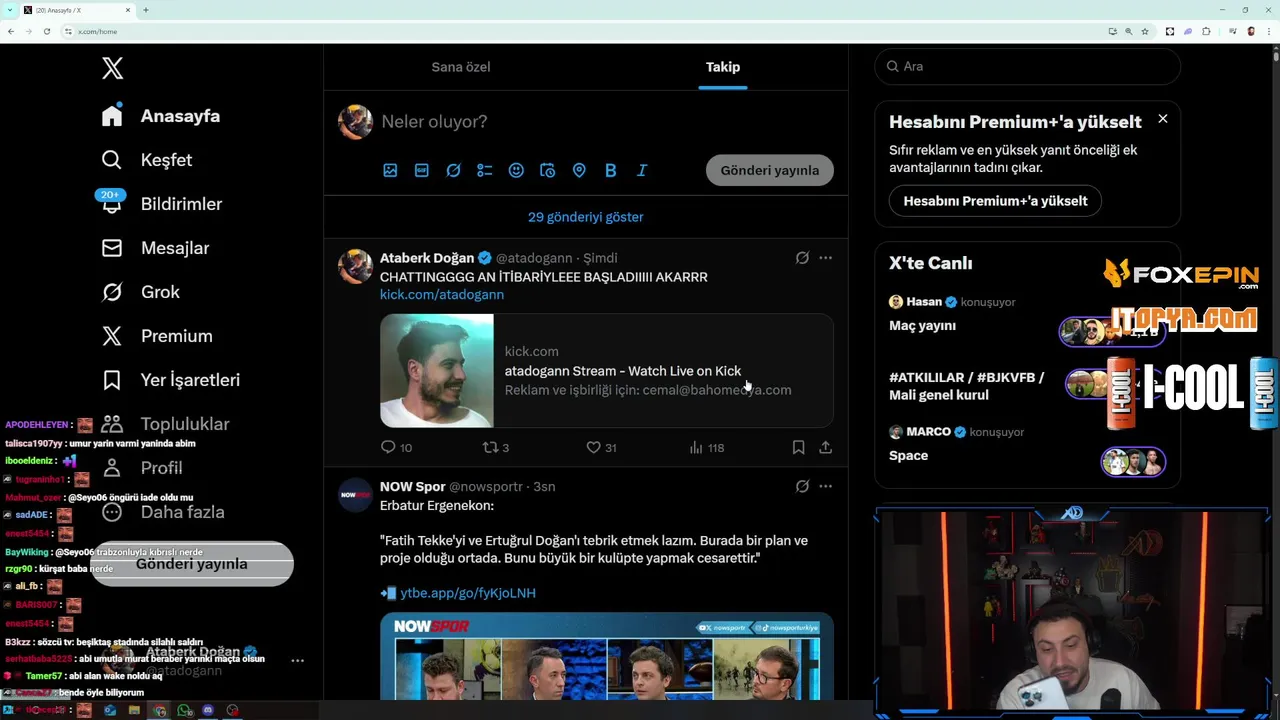Click the schedule post icon
This screenshot has height=720, width=1280.
(547, 171)
